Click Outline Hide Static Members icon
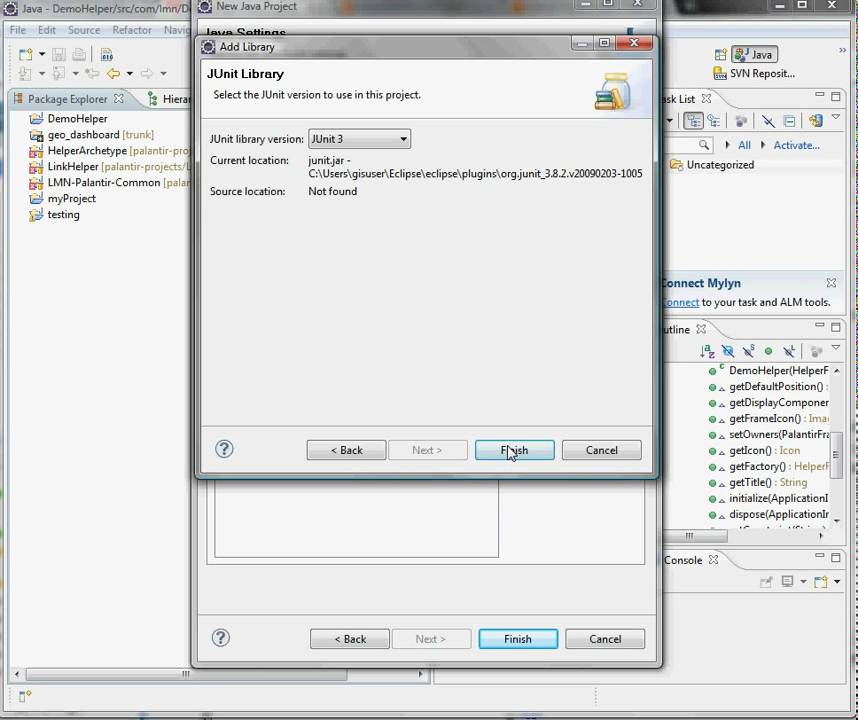This screenshot has width=858, height=720. [748, 351]
